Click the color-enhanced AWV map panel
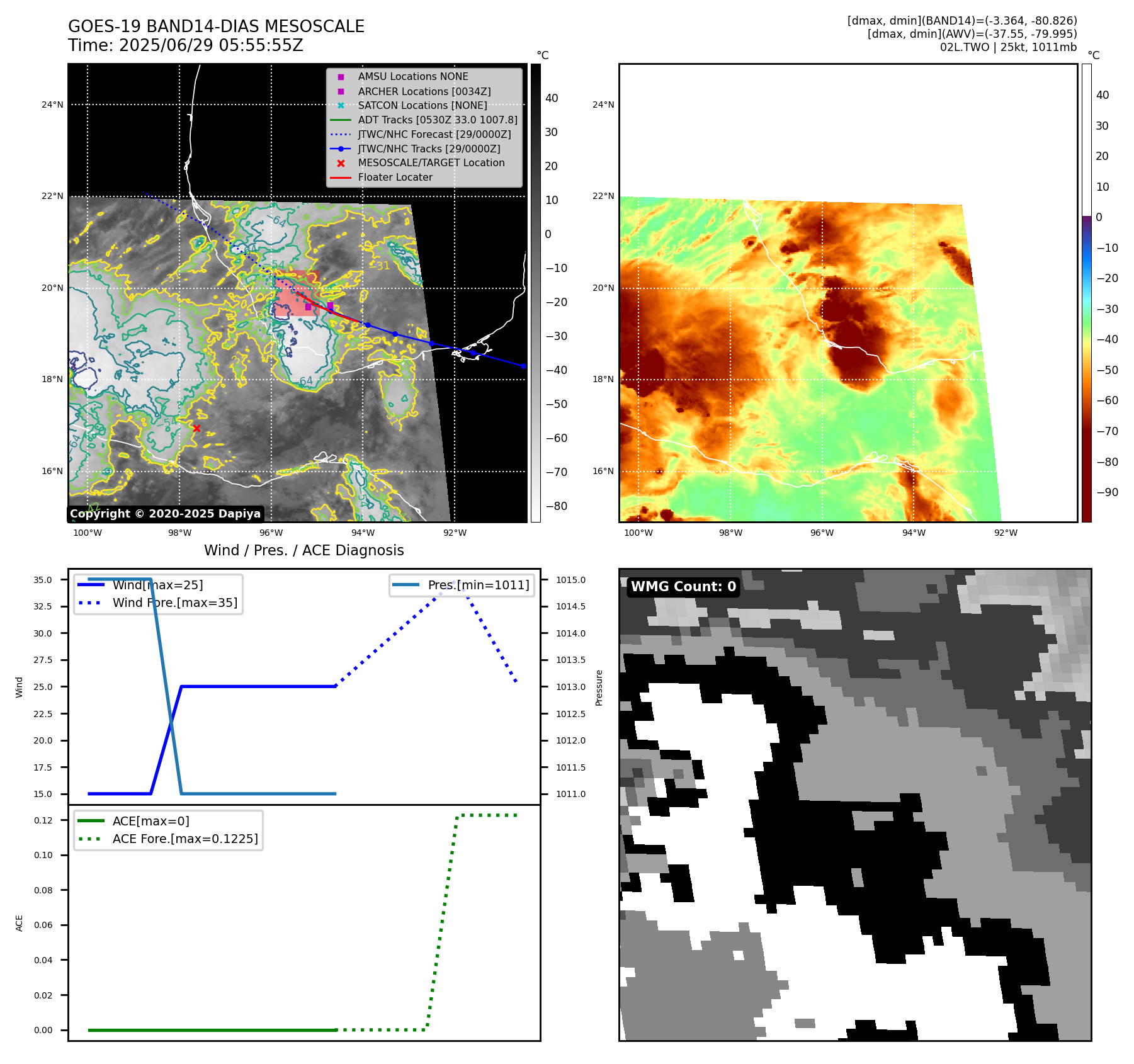 848,293
